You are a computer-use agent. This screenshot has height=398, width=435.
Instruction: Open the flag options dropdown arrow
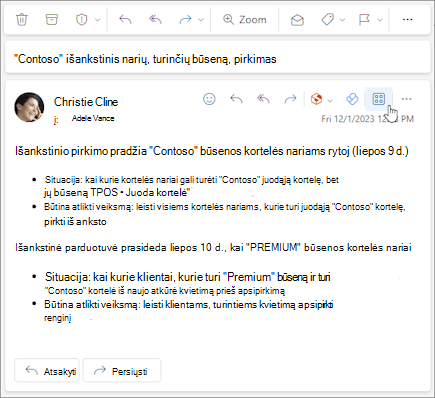tap(380, 20)
